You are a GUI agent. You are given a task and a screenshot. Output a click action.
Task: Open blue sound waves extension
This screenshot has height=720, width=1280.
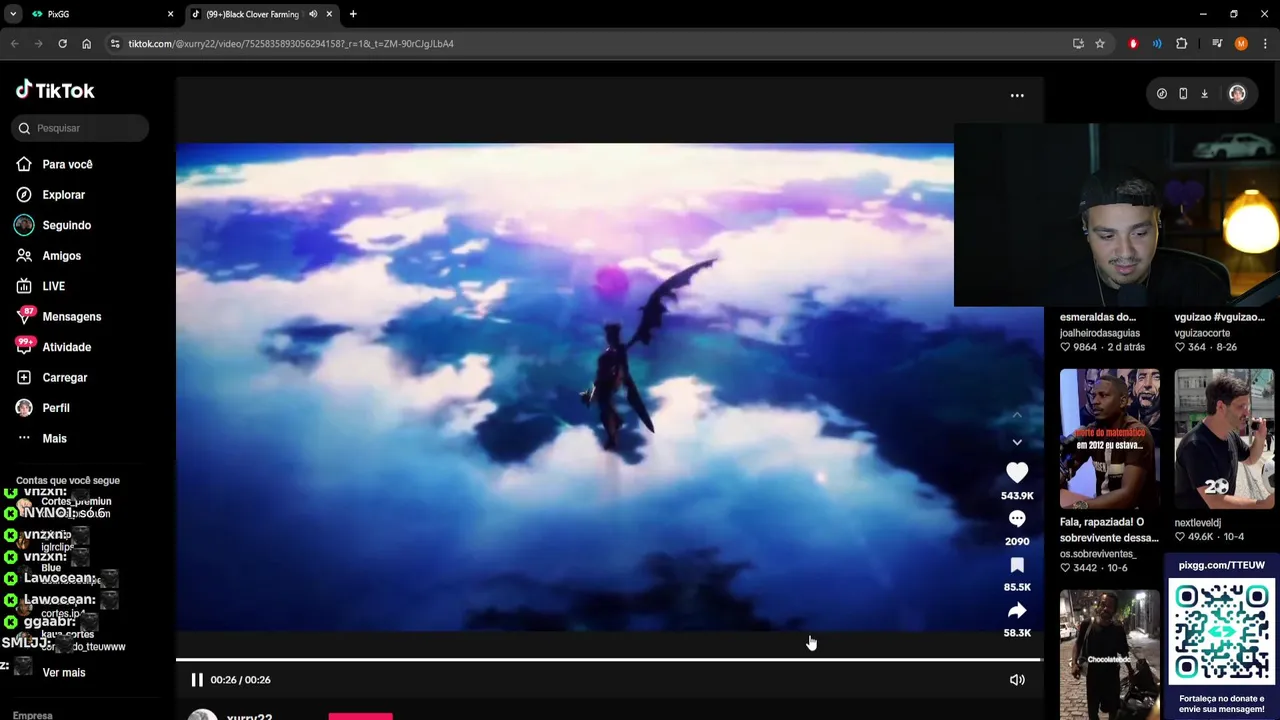pyautogui.click(x=1157, y=44)
